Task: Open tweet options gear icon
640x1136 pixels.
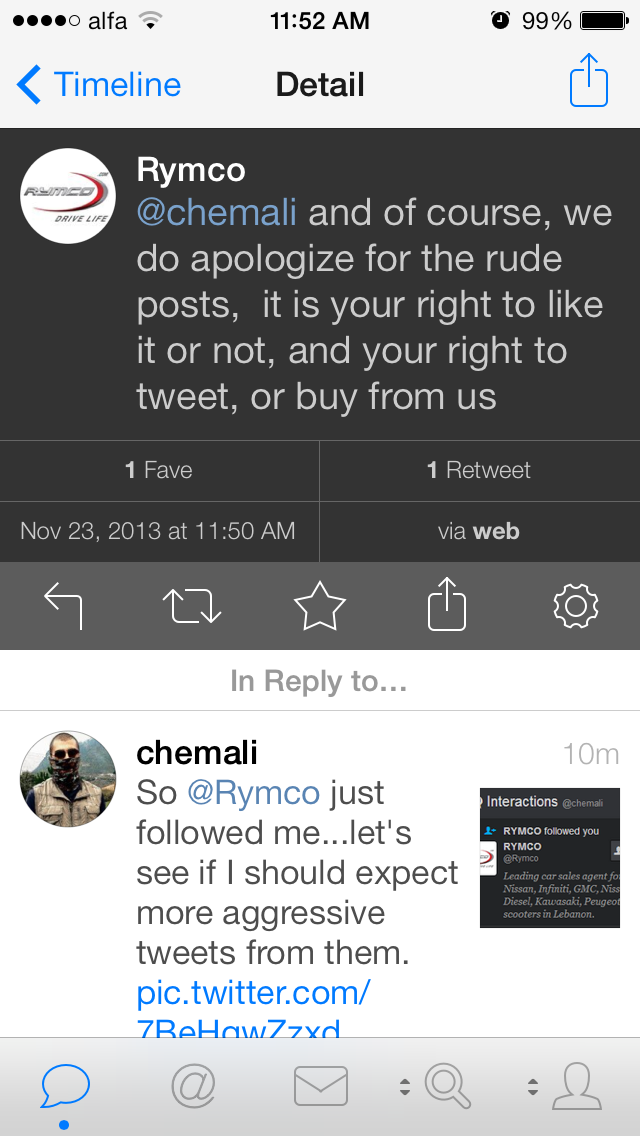Action: point(576,605)
